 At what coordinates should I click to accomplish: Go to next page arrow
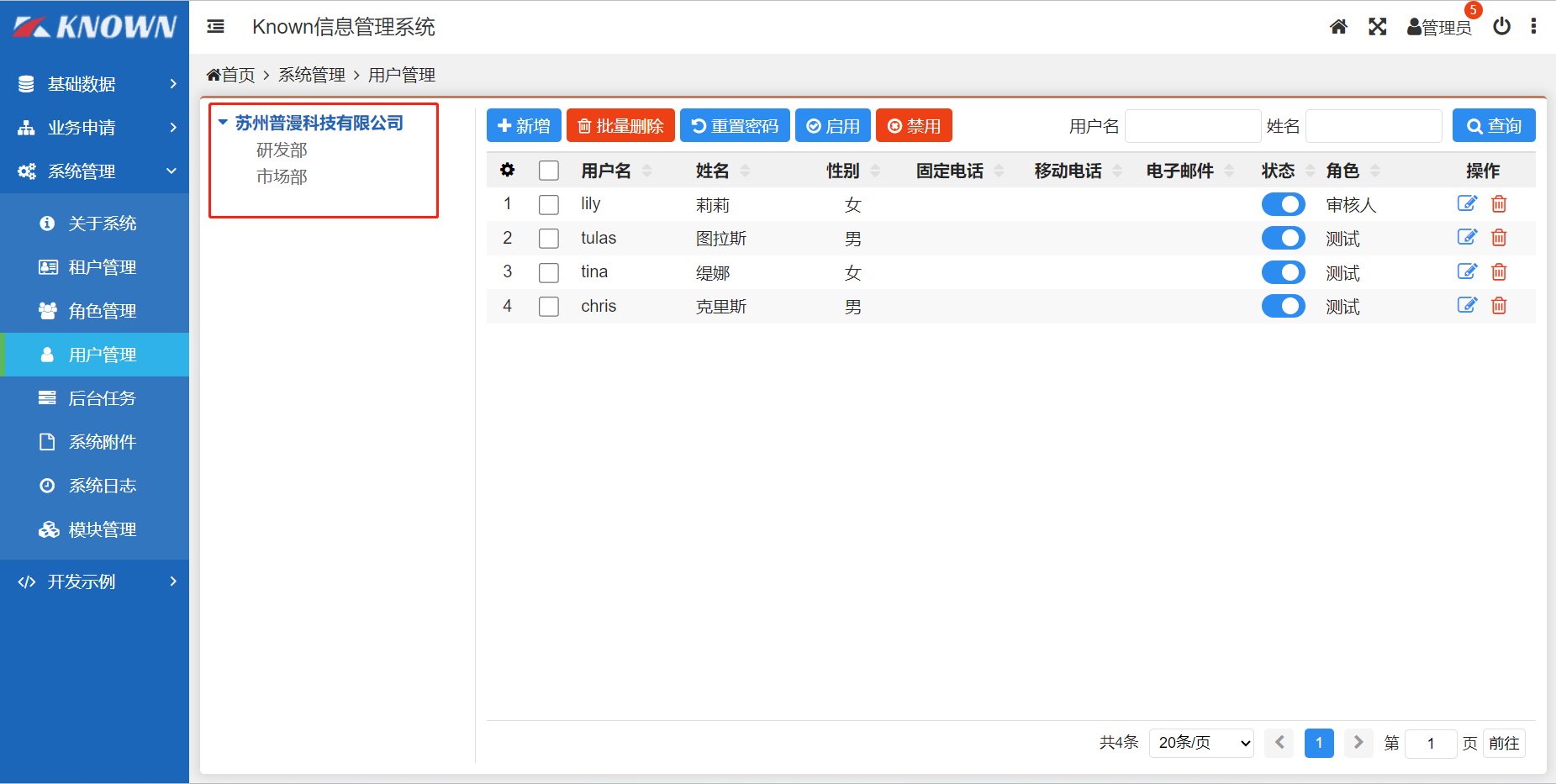pos(1358,743)
